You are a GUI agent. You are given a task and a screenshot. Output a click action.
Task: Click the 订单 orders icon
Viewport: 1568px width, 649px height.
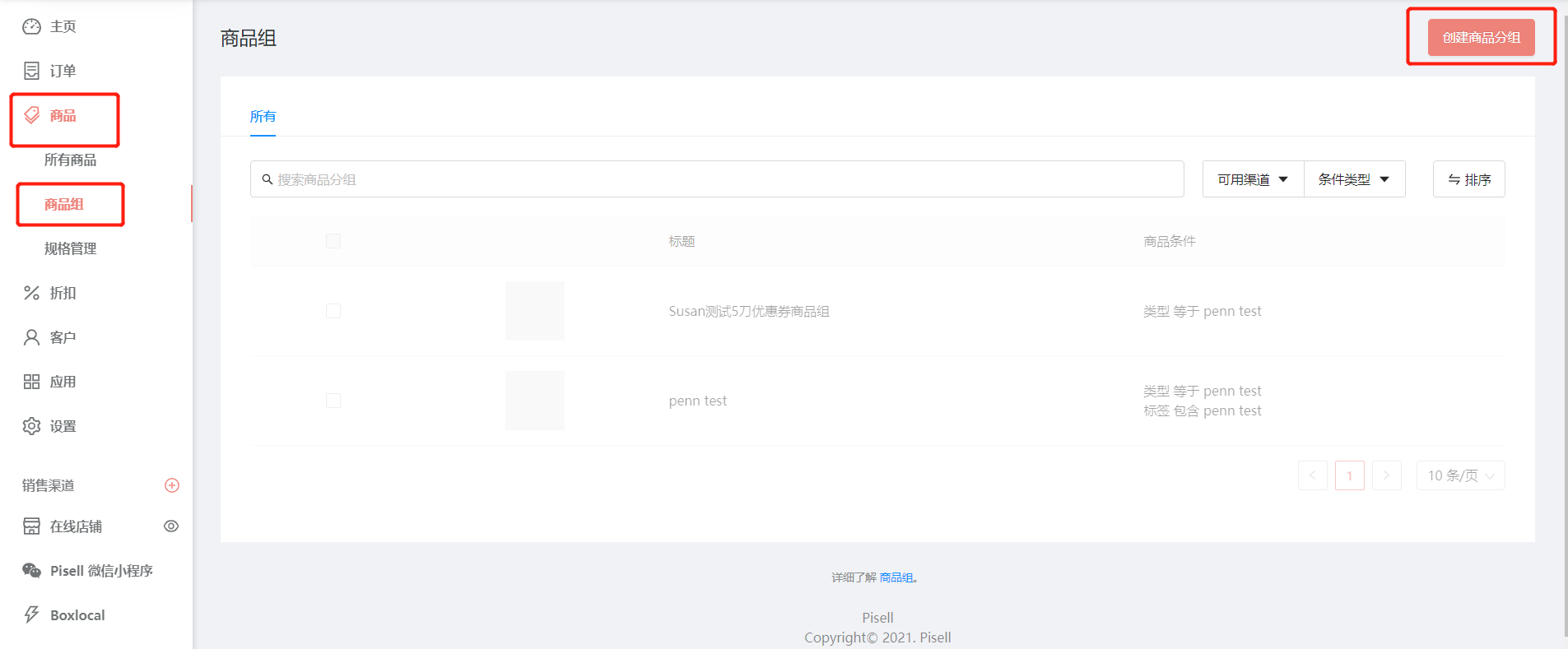[31, 71]
